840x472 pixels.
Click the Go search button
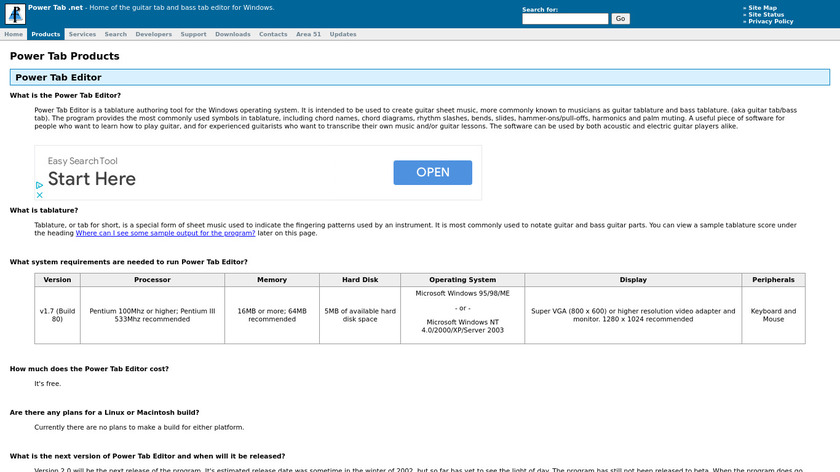620,19
